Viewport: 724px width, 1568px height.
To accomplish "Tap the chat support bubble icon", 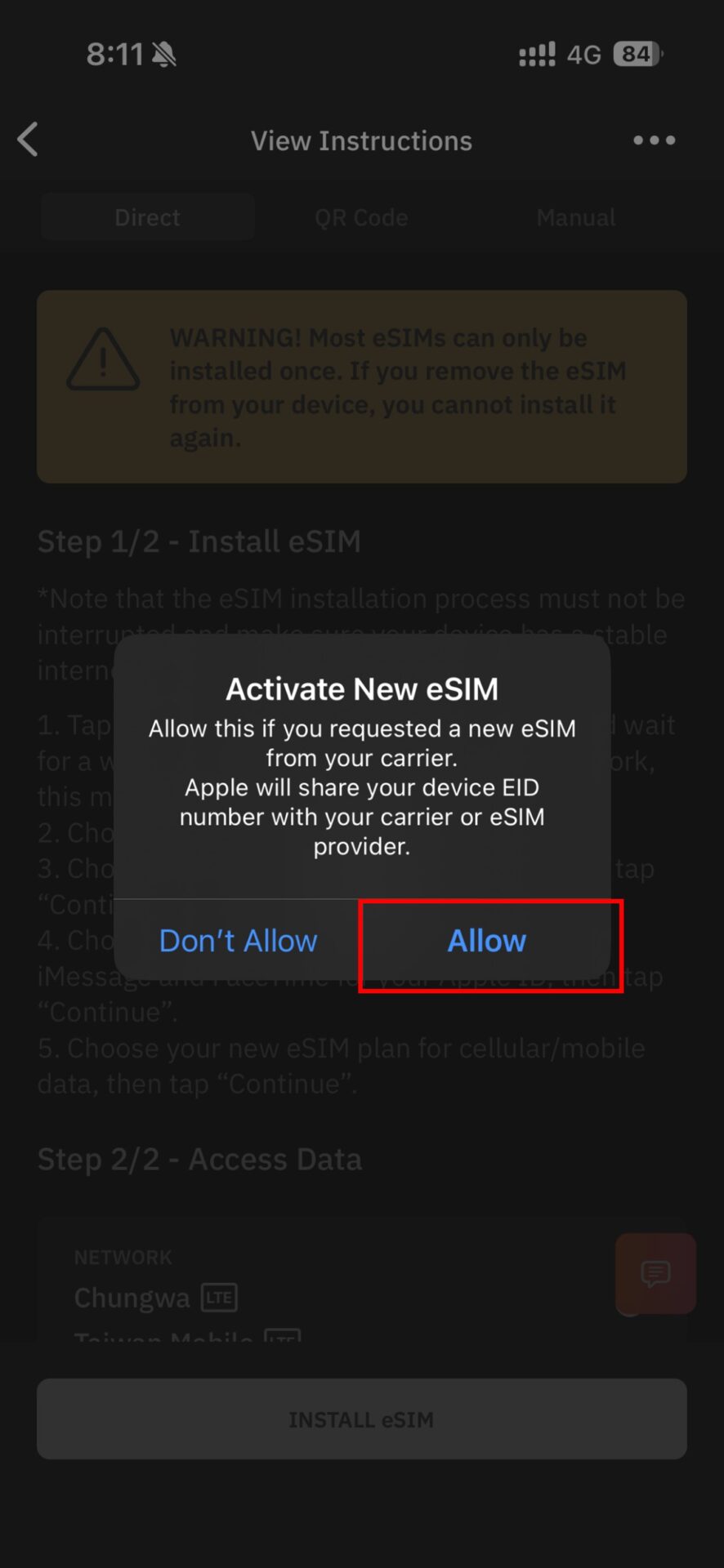I will [655, 1273].
